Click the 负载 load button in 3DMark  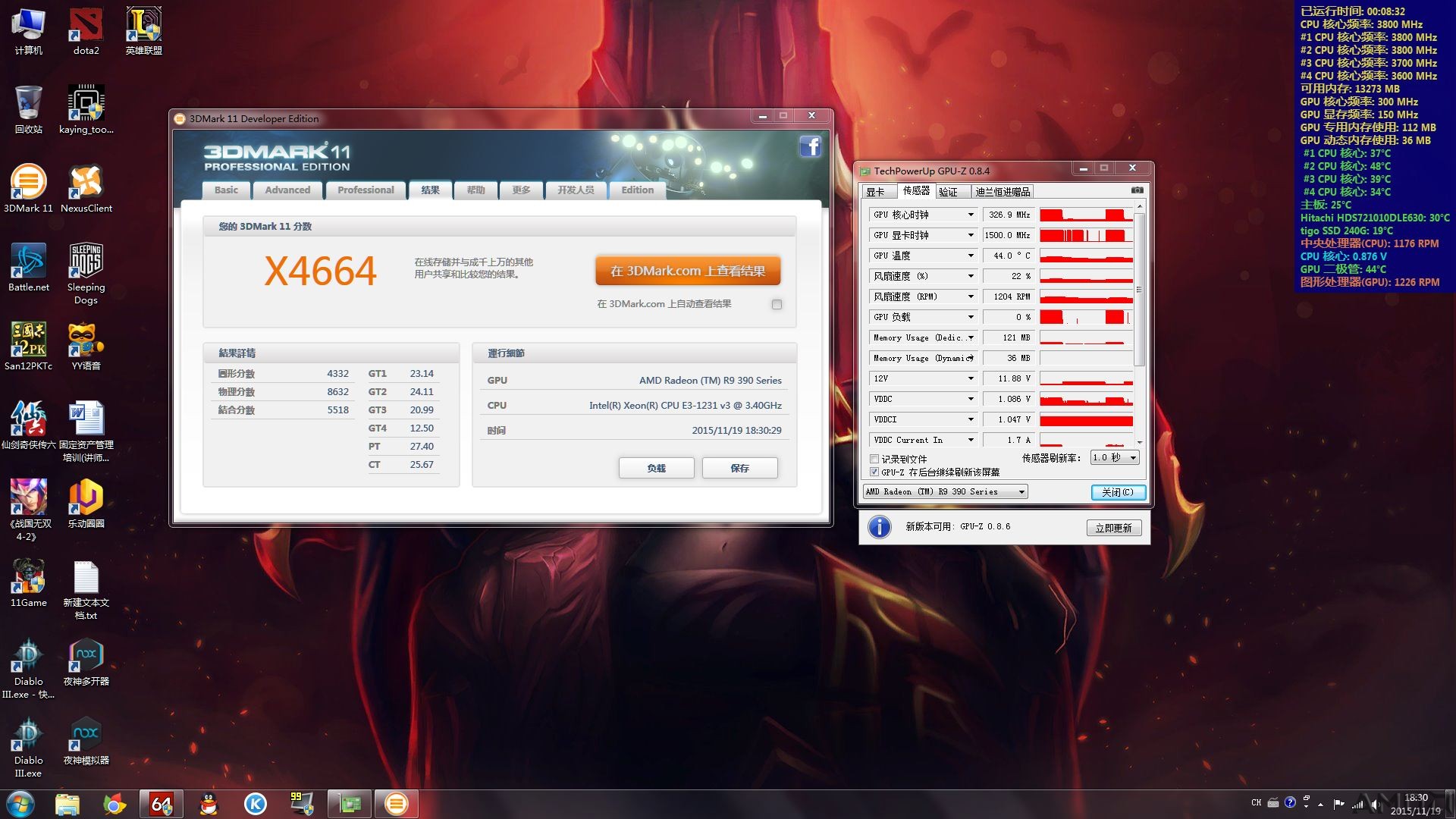click(656, 468)
